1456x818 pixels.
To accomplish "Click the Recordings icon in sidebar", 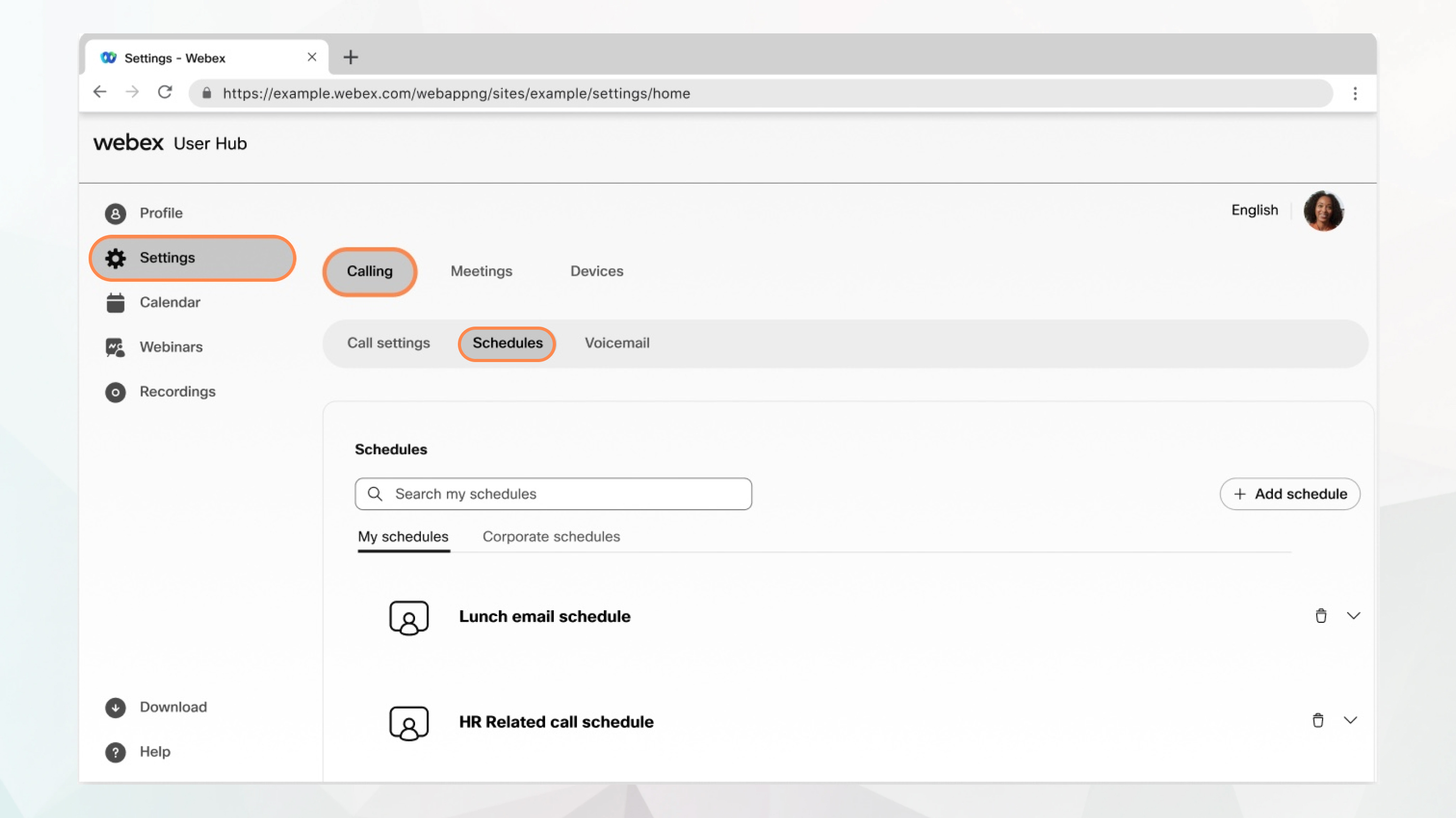I will 115,391.
